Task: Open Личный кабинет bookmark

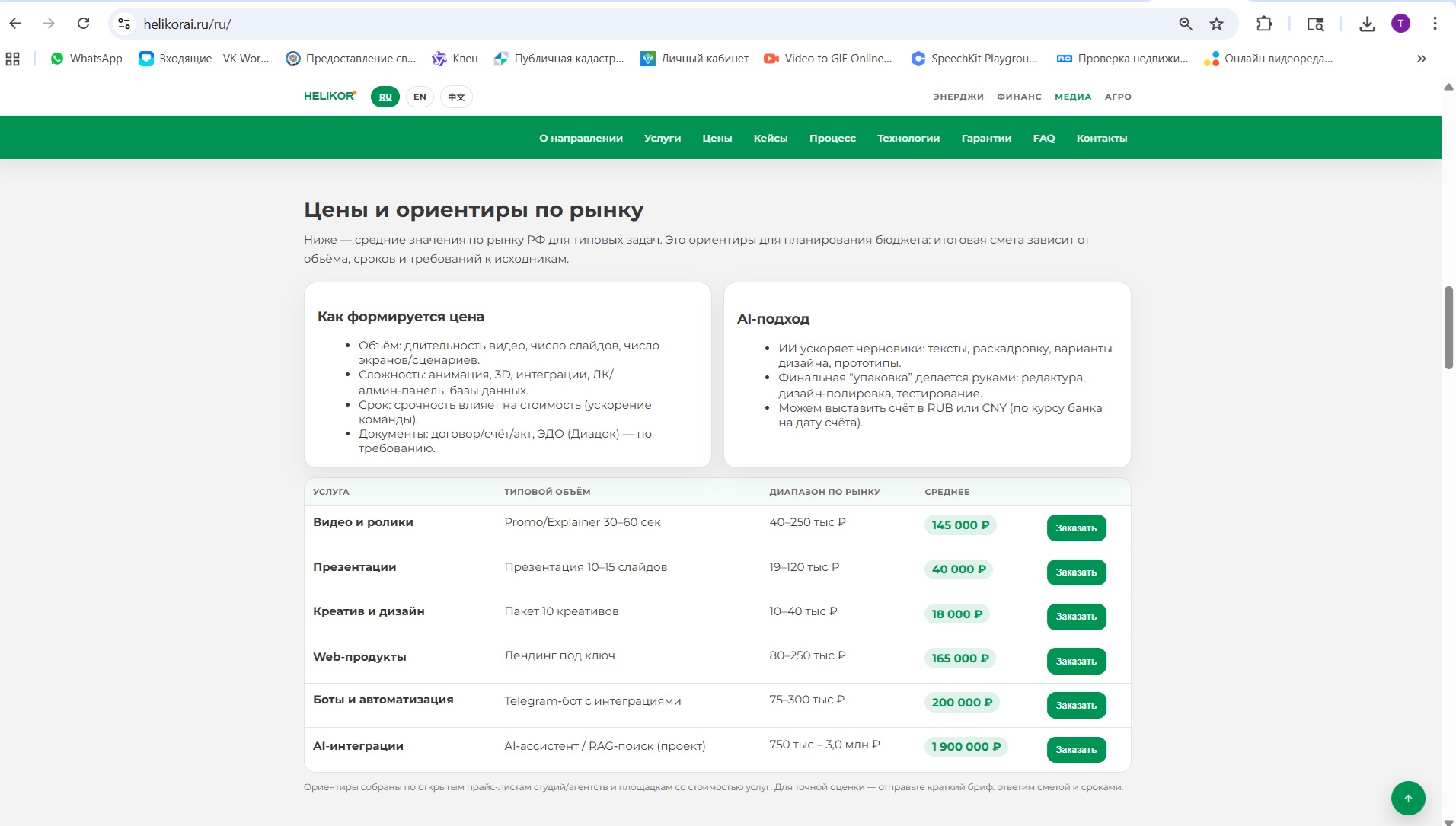Action: [x=694, y=59]
